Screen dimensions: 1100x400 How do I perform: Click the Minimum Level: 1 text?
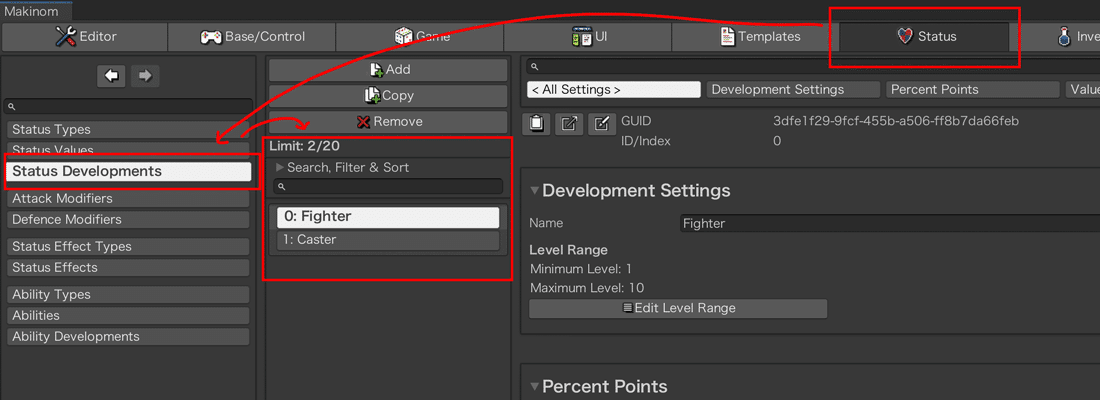(581, 269)
